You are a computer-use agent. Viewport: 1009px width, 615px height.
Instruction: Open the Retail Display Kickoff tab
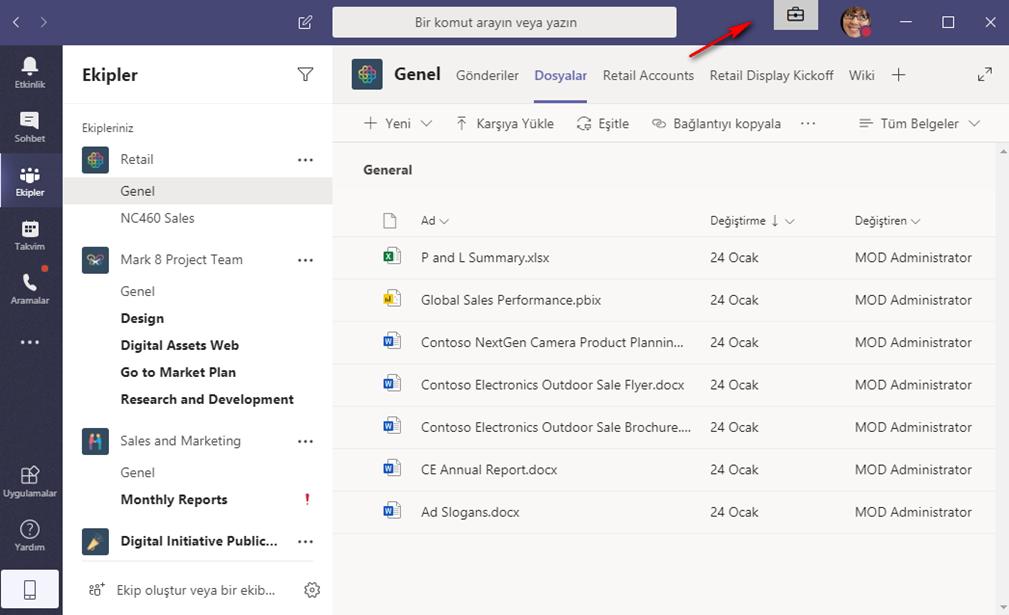772,75
